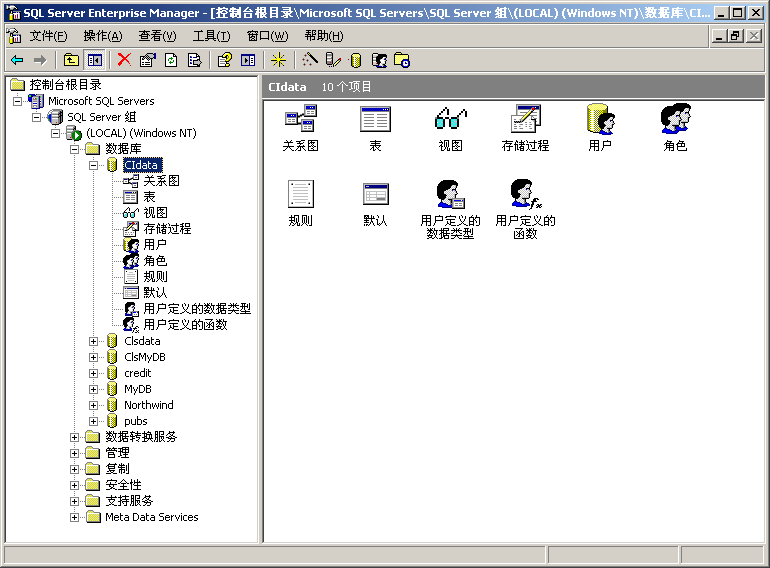
Task: Toggle the Show/Hide Console Tree button
Action: point(95,60)
